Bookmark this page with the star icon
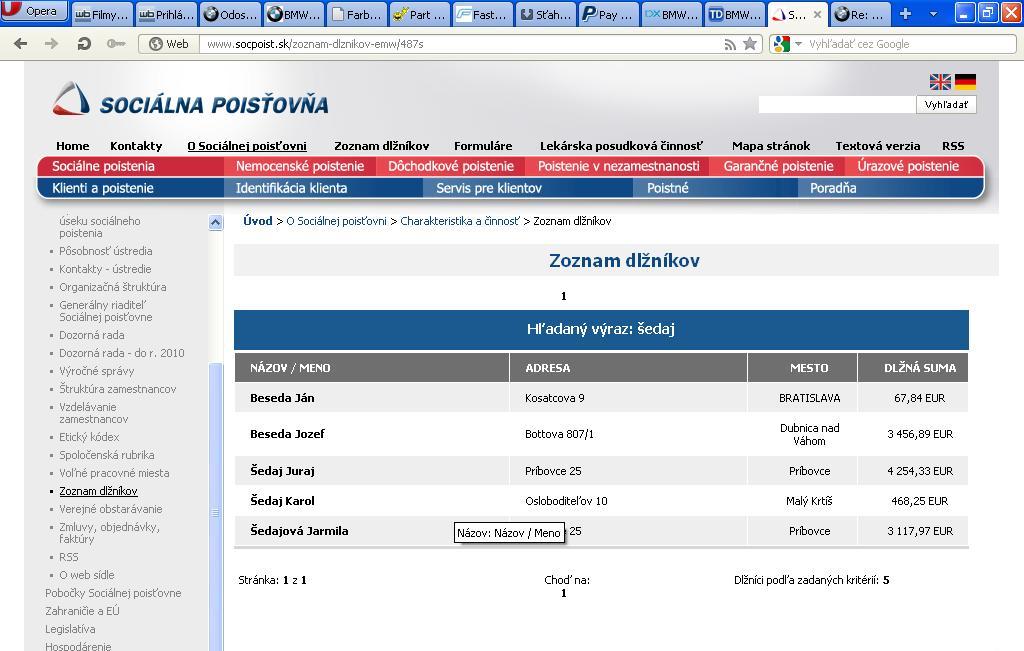This screenshot has height=651, width=1024. 750,44
